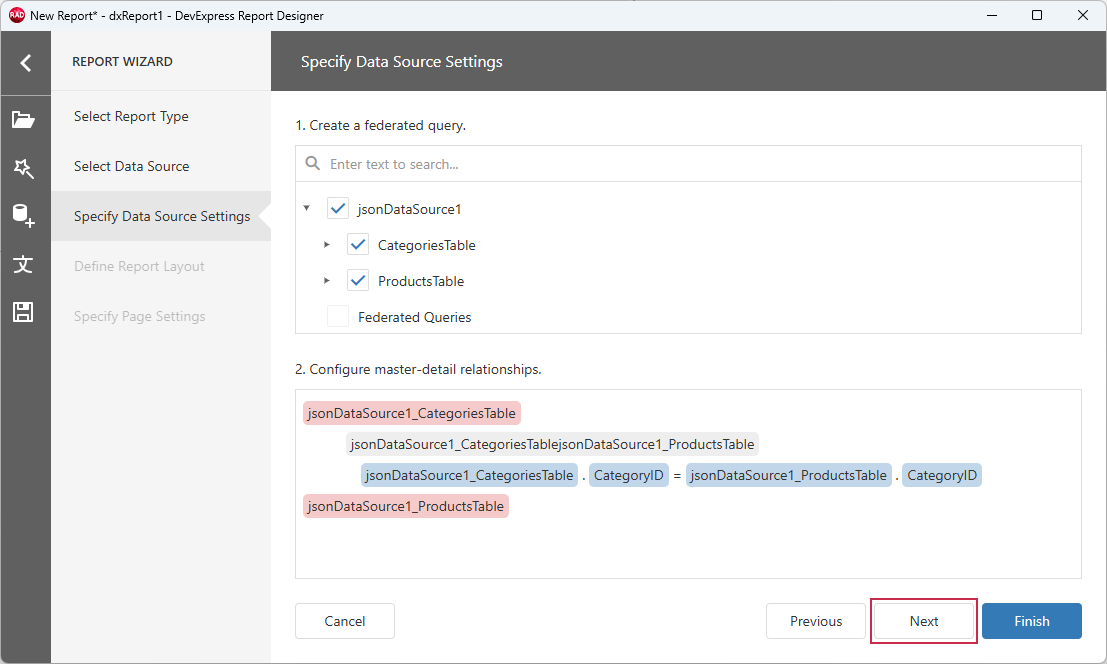Click right CategoryID field after ProductsTable
Image resolution: width=1107 pixels, height=664 pixels.
(x=942, y=475)
